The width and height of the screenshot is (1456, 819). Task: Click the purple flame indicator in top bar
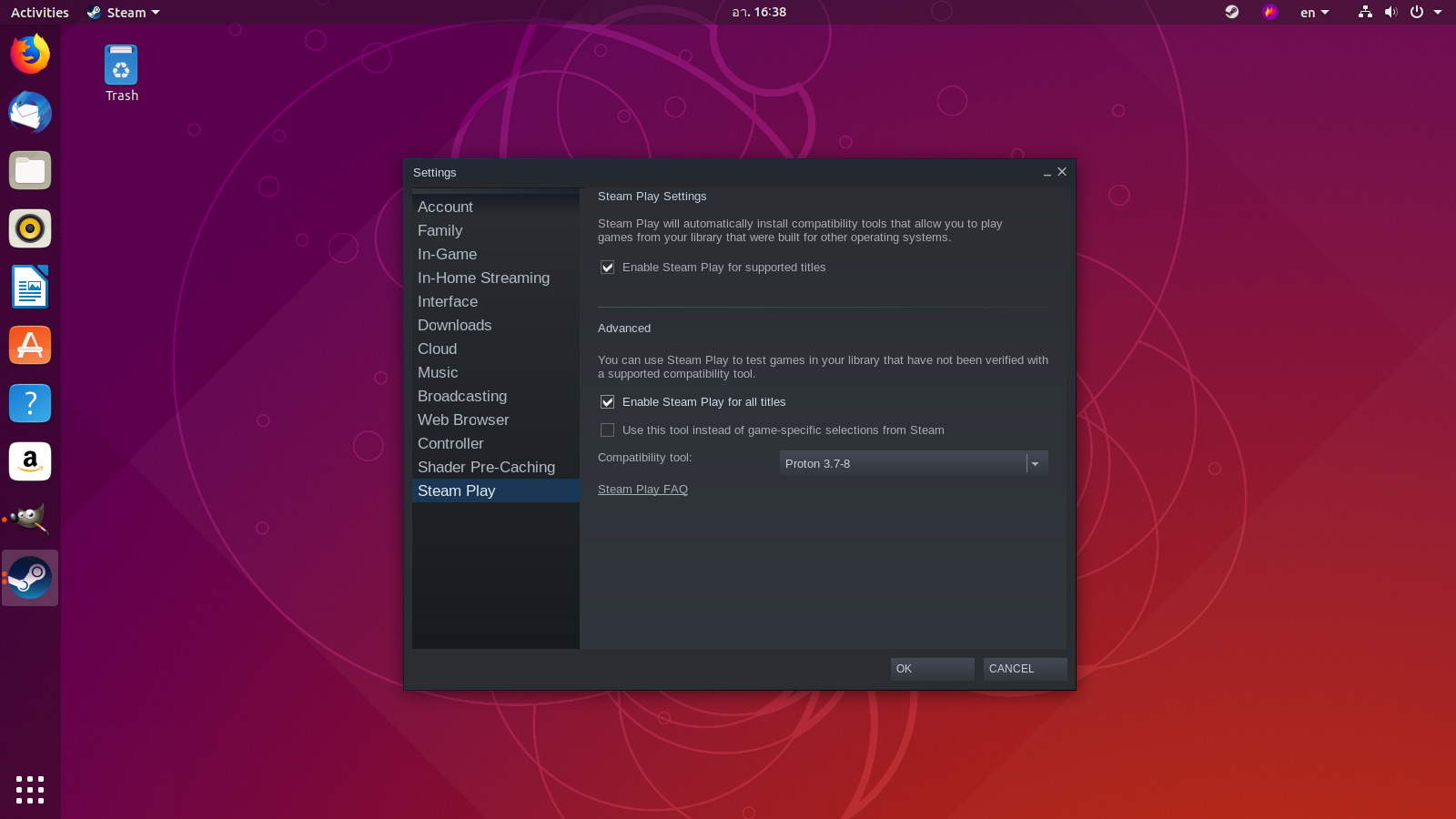click(x=1269, y=12)
